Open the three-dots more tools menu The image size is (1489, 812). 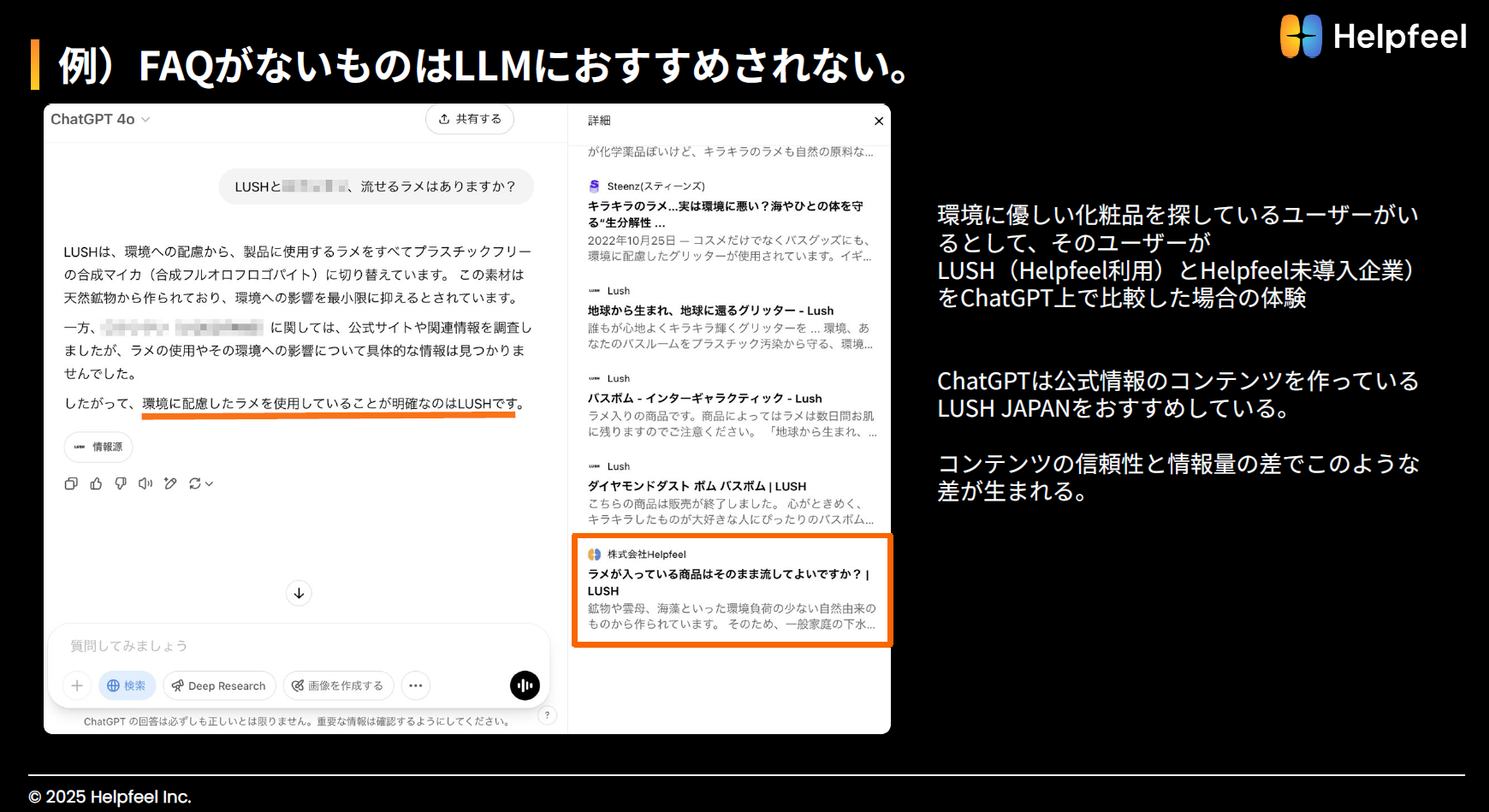416,685
